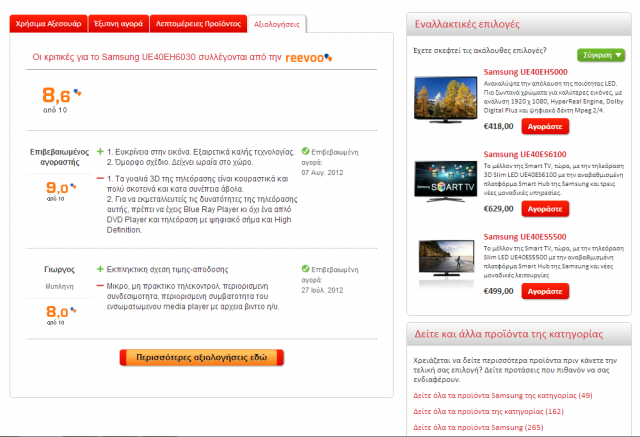Click the Samsung UE40ES5500 TV thumbnail
Viewport: 640px width, 437px height.
pos(447,259)
